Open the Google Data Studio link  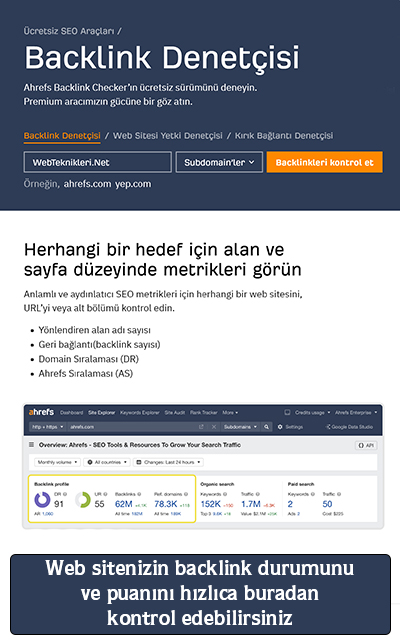click(x=349, y=427)
